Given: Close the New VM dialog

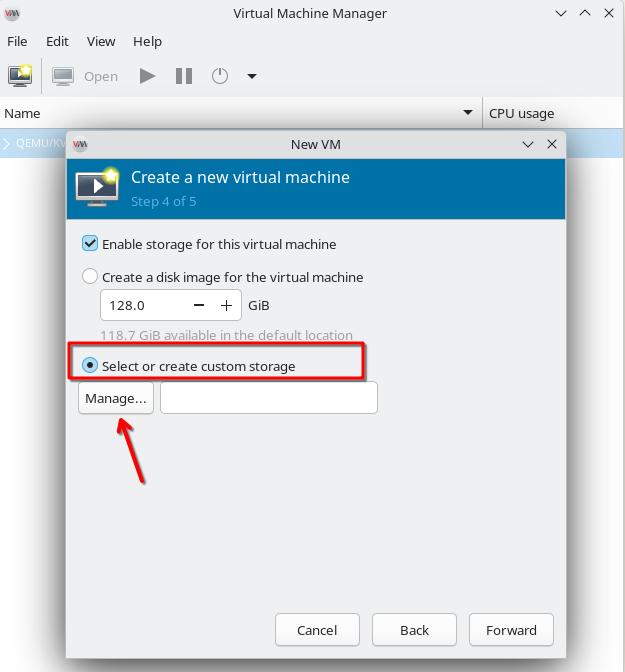Looking at the screenshot, I should [x=552, y=144].
